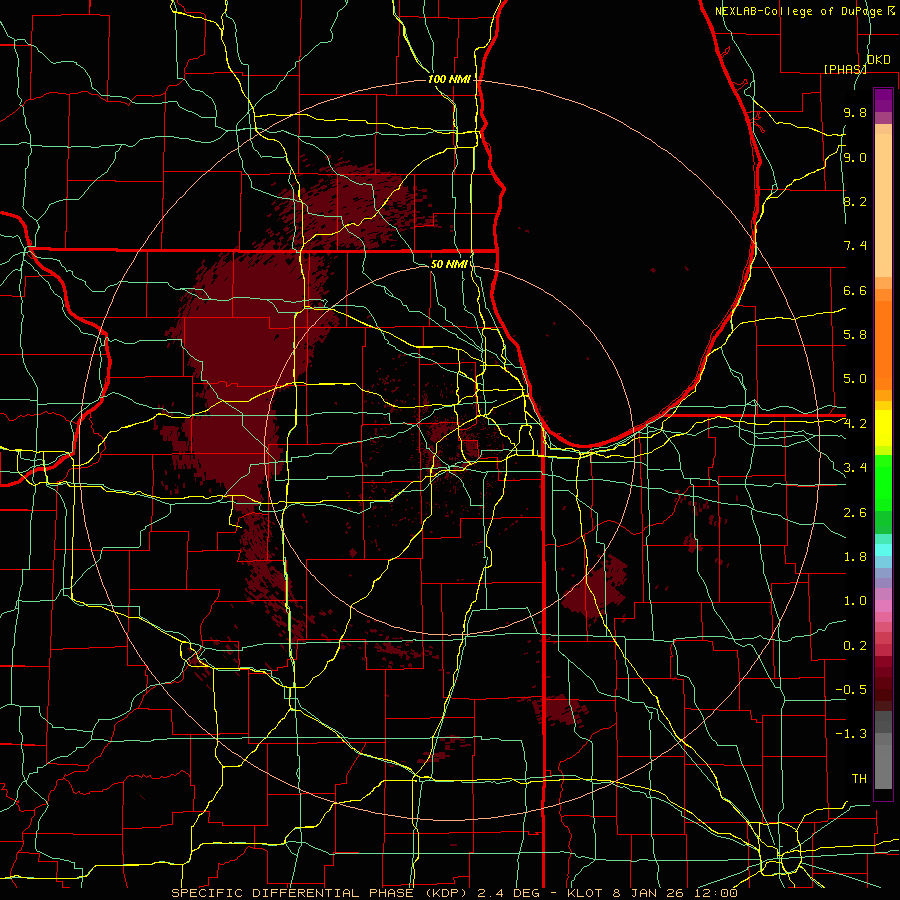900x900 pixels.
Task: Click the NEXLAB-College of DuPage credit text
Action: (800, 11)
